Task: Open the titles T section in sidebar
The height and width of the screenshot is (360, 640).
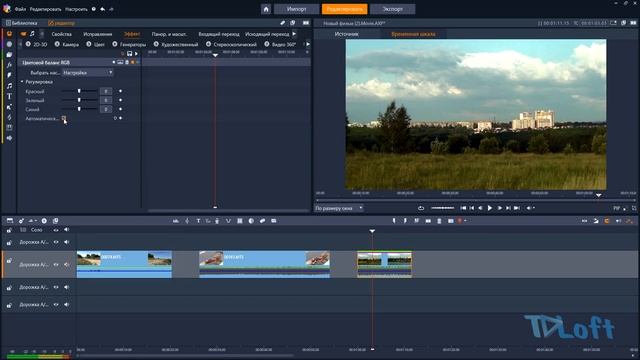Action: (9, 97)
